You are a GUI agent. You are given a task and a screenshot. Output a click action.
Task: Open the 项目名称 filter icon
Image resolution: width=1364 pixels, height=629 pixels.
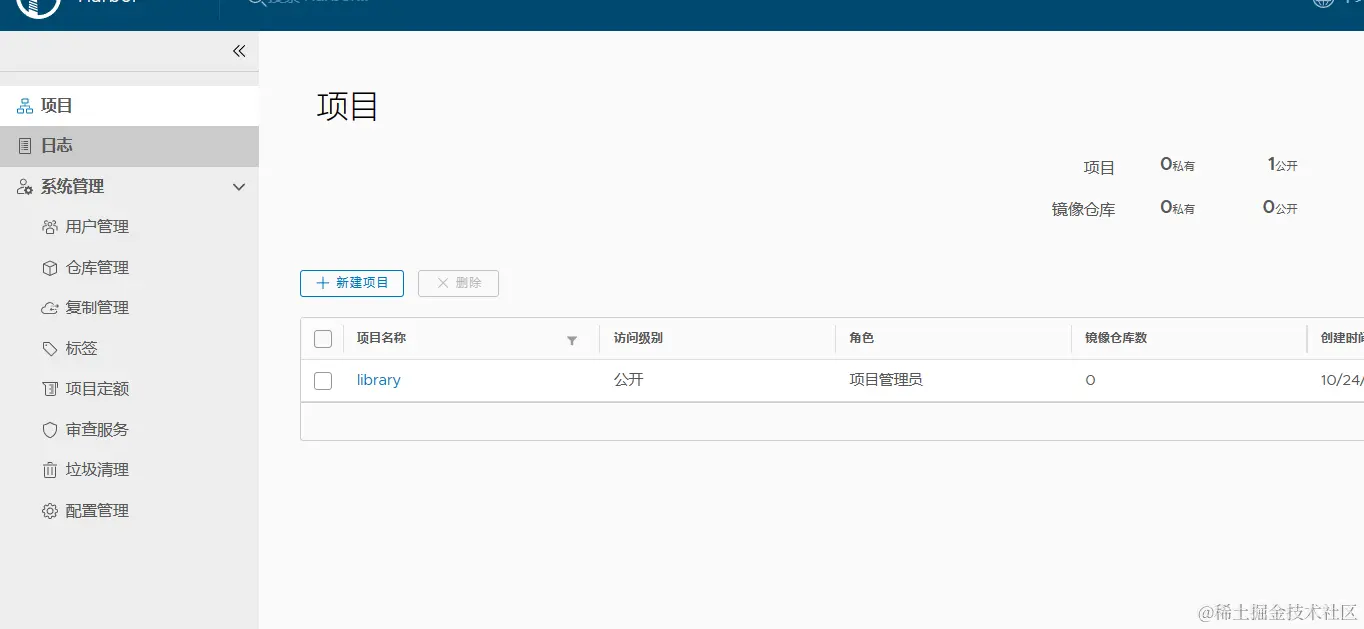(572, 341)
